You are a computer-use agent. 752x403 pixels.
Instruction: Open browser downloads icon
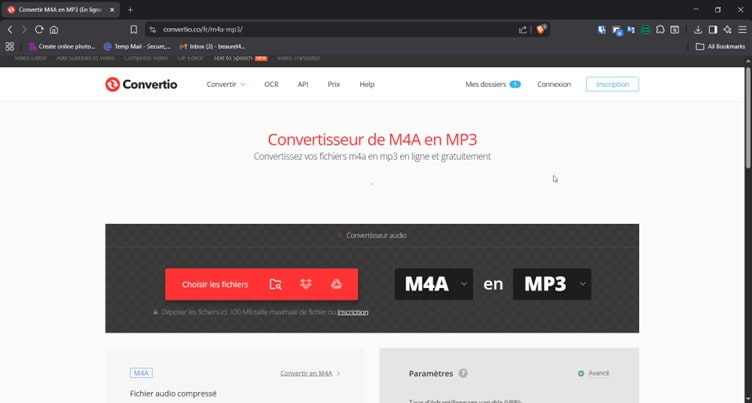click(698, 30)
